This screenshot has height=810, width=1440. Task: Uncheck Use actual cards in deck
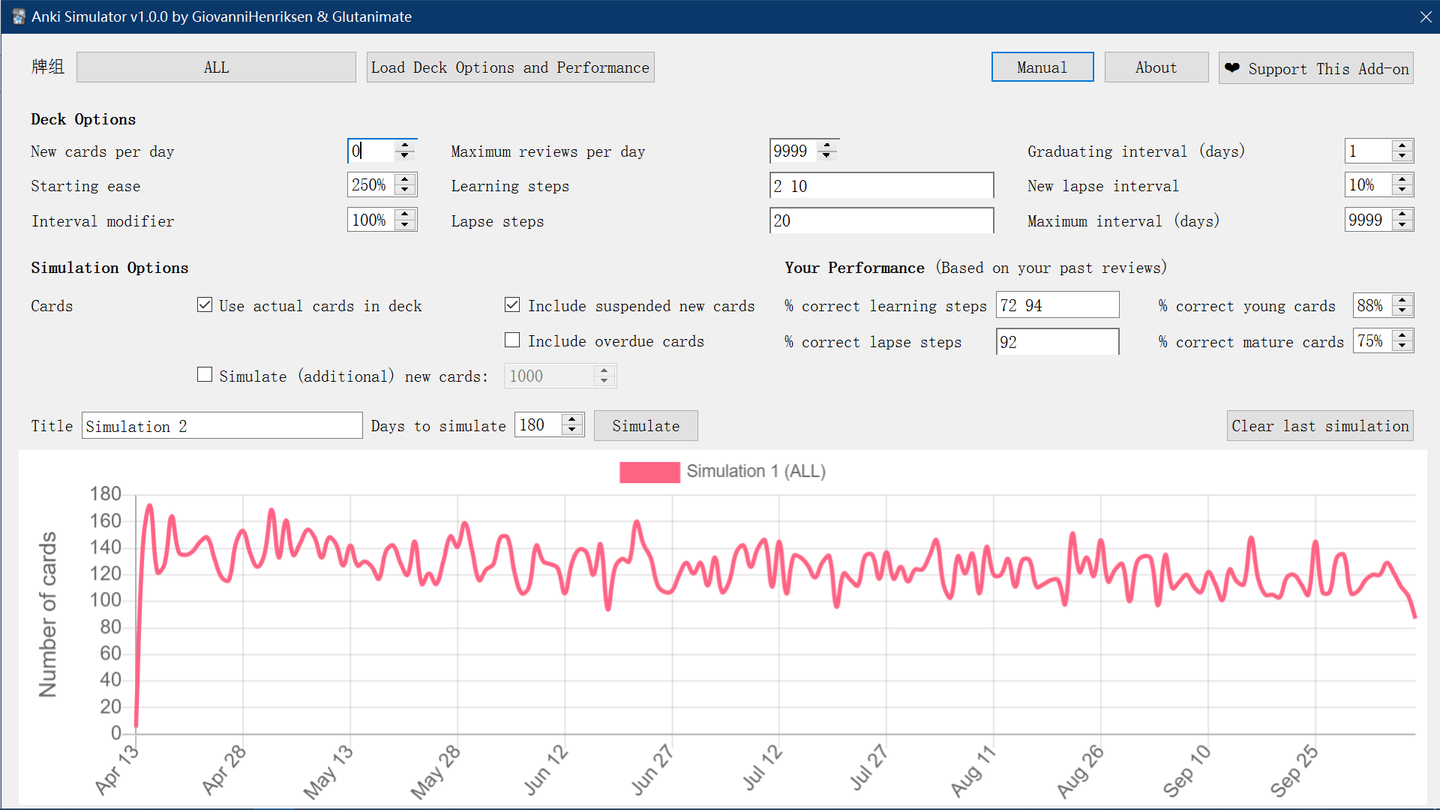(205, 305)
